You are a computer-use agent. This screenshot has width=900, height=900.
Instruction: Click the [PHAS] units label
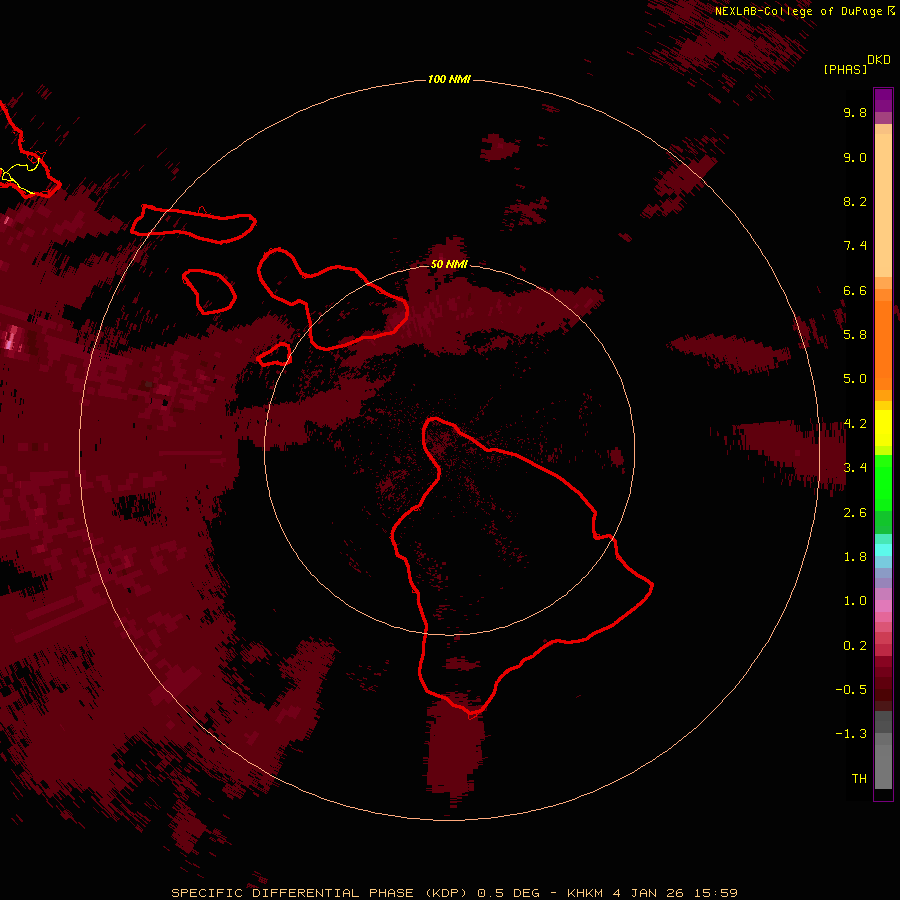[845, 69]
